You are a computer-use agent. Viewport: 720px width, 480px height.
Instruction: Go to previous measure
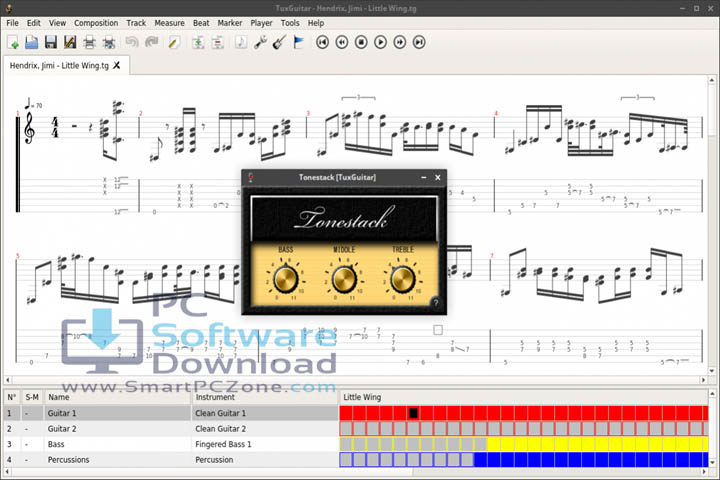pos(342,42)
